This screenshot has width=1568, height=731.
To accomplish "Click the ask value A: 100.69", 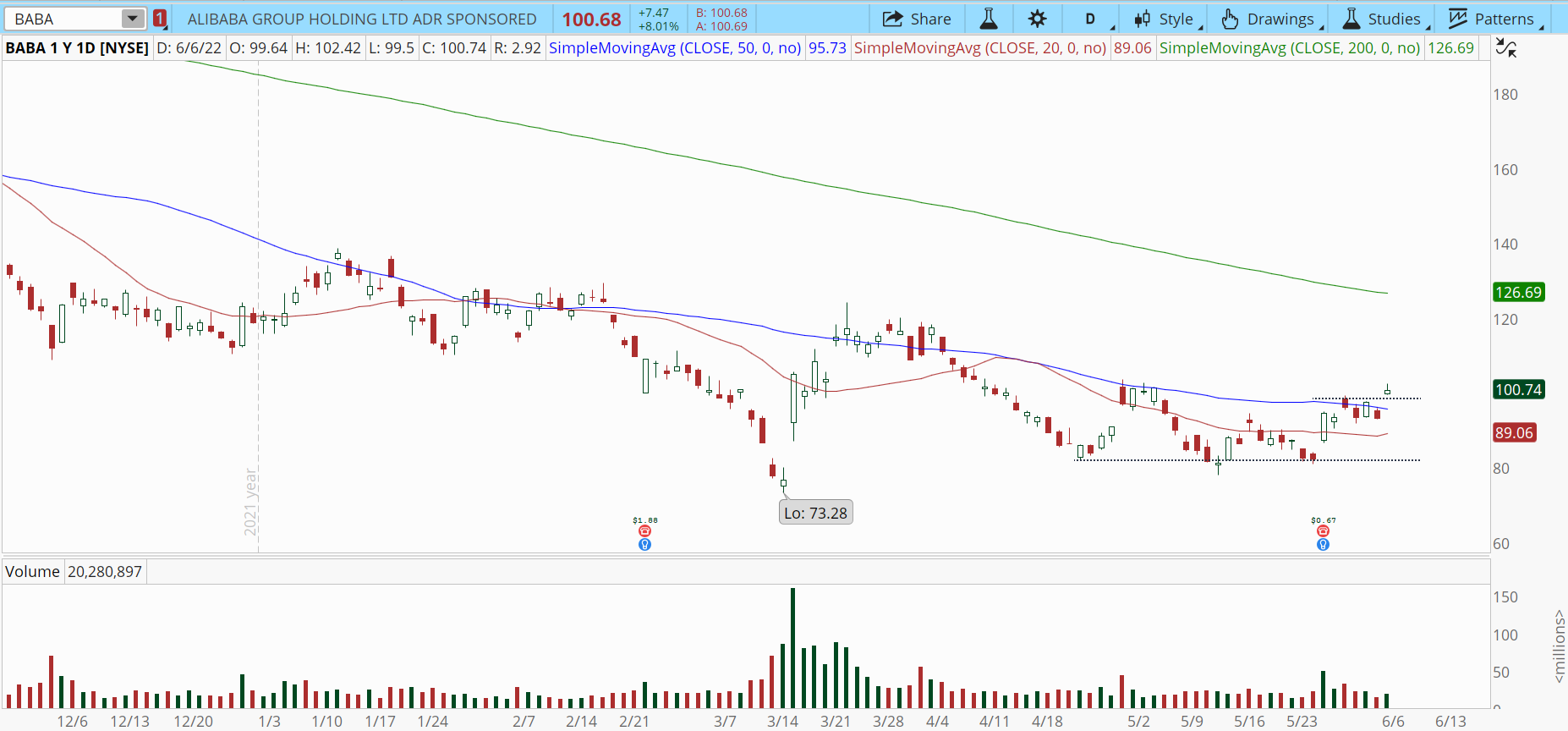I will point(721,26).
